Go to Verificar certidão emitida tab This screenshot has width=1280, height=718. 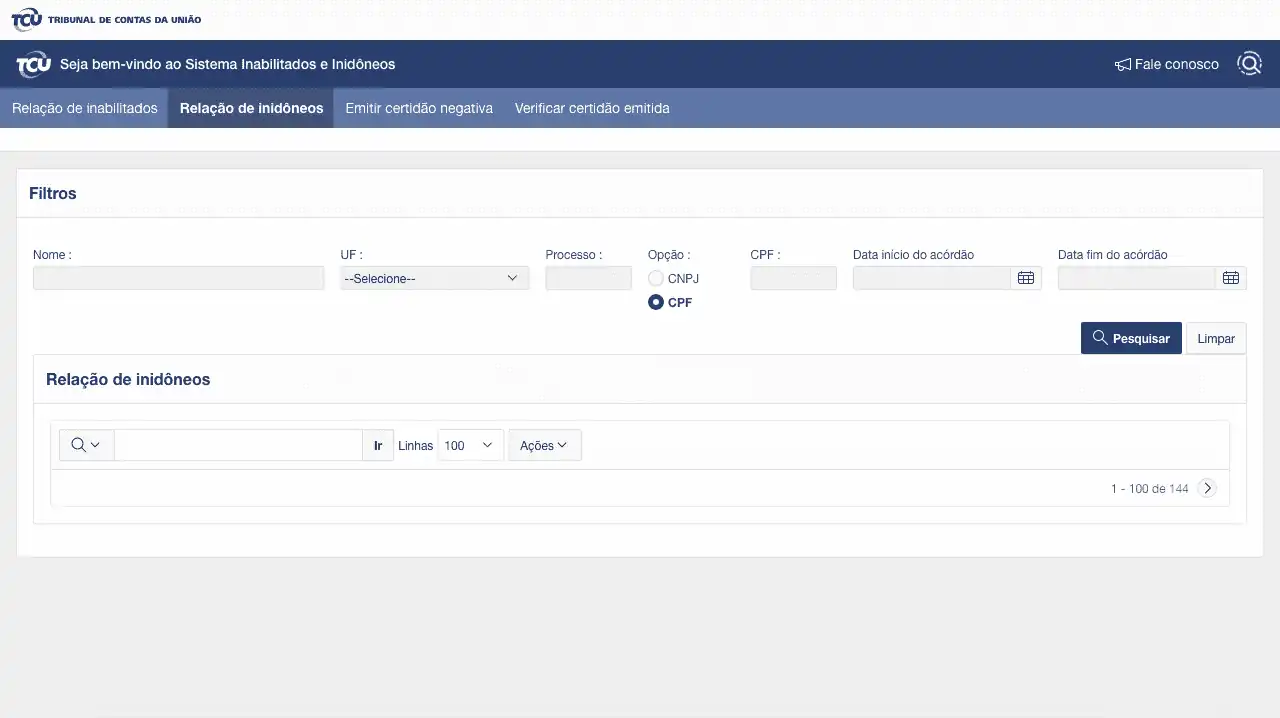click(592, 108)
